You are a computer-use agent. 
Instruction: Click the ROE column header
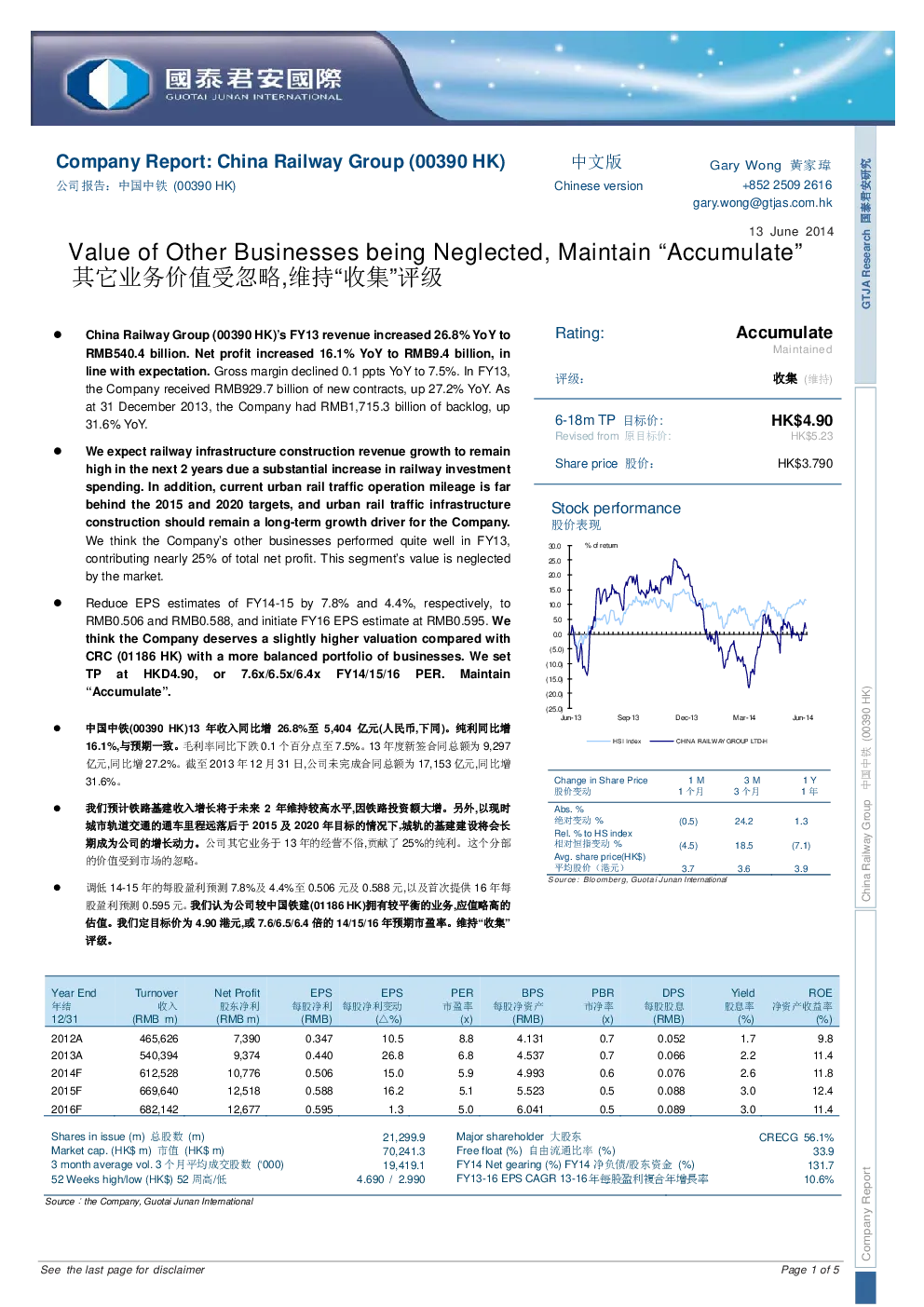pos(820,993)
